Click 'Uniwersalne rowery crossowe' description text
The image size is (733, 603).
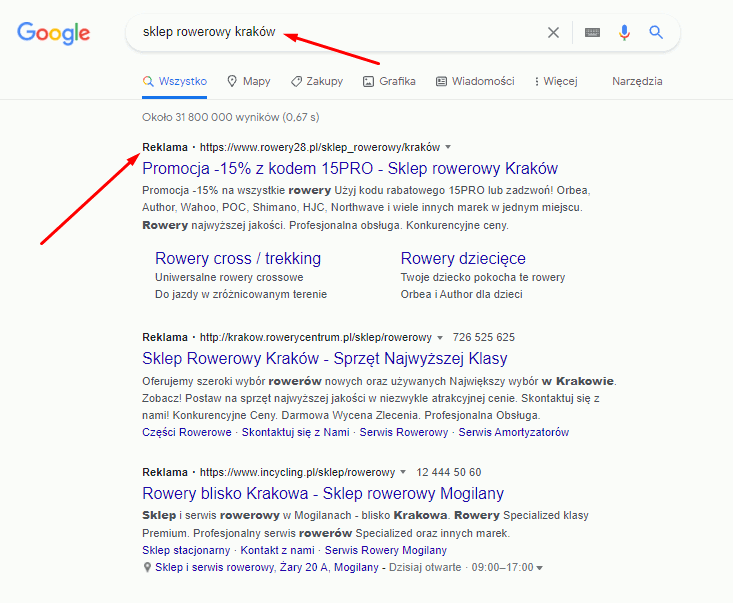click(x=229, y=277)
